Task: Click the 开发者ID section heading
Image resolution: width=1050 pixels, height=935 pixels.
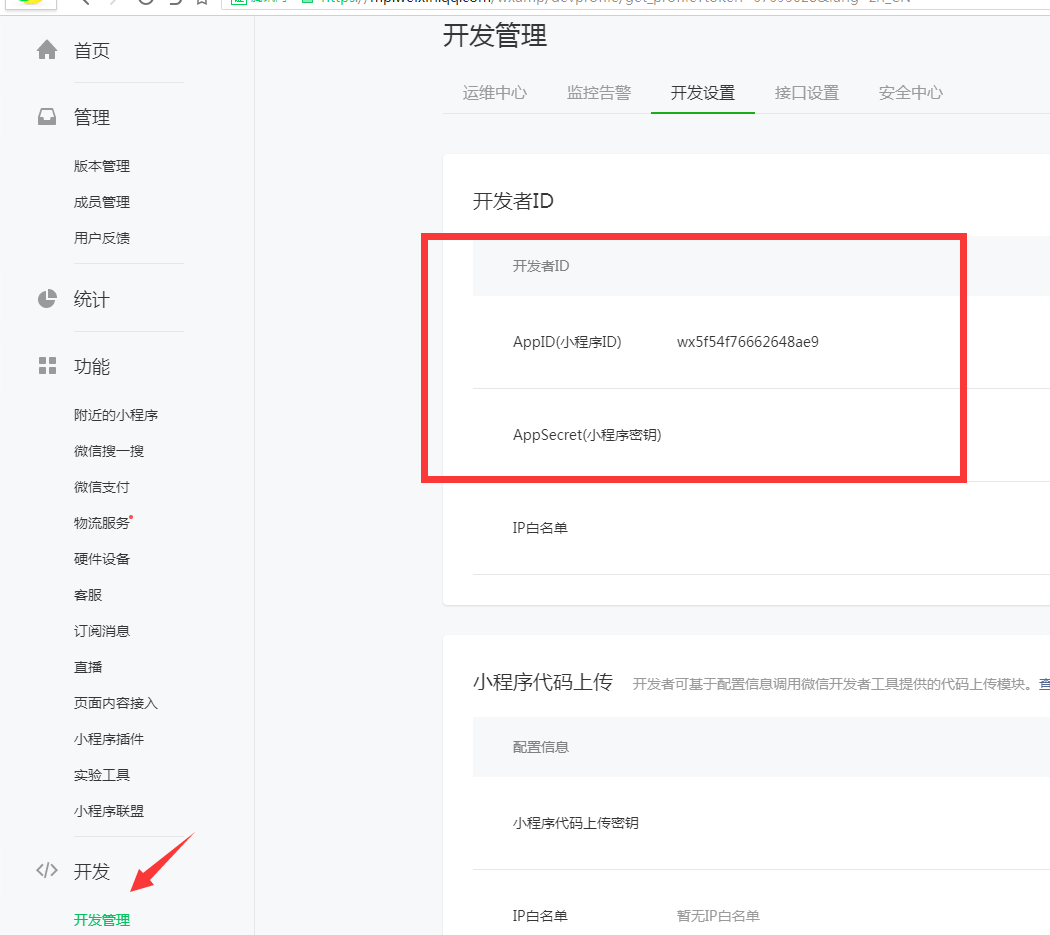Action: [x=513, y=201]
